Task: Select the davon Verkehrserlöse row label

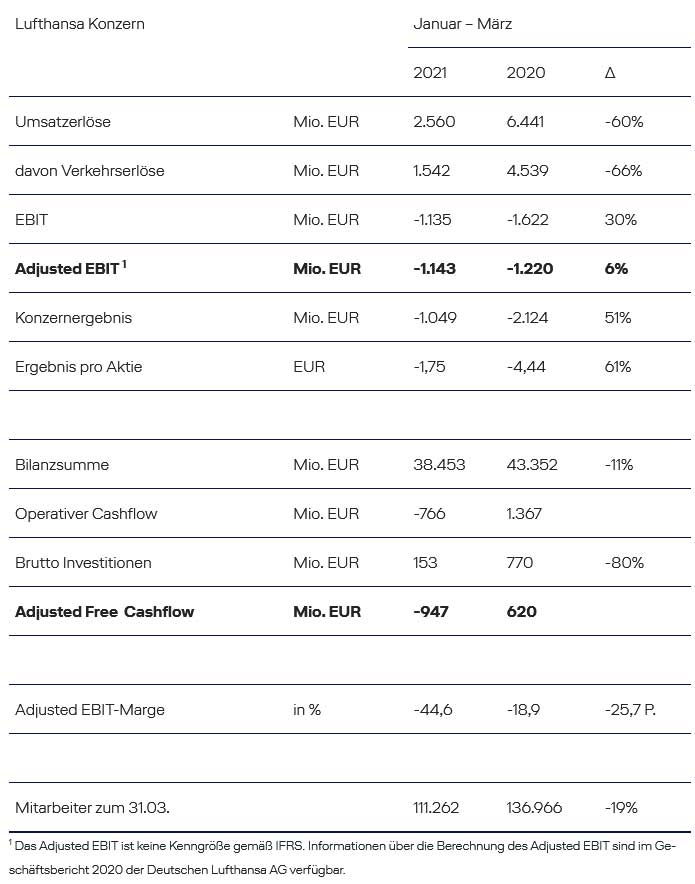Action: point(90,171)
